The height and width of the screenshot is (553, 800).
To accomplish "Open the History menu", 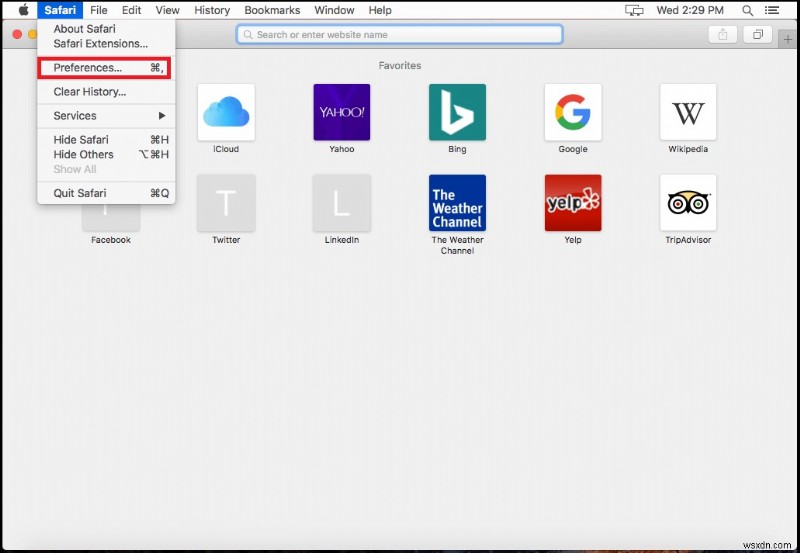I will pyautogui.click(x=212, y=10).
